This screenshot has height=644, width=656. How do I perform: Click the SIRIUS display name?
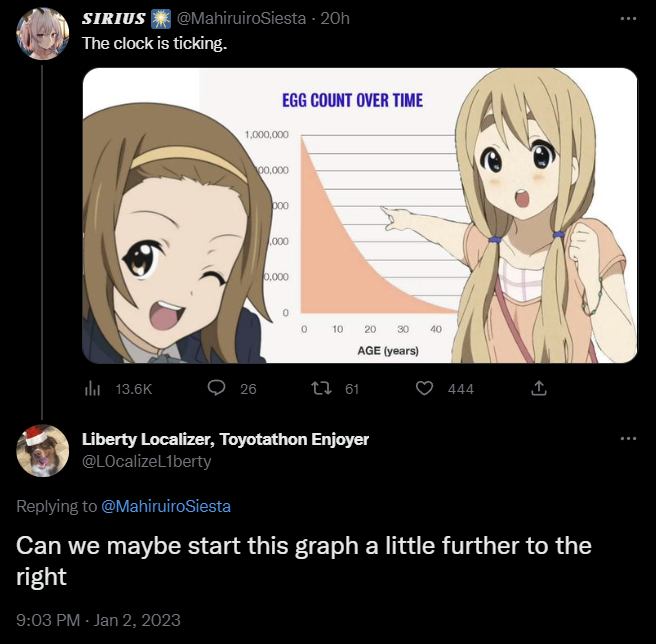[x=113, y=20]
